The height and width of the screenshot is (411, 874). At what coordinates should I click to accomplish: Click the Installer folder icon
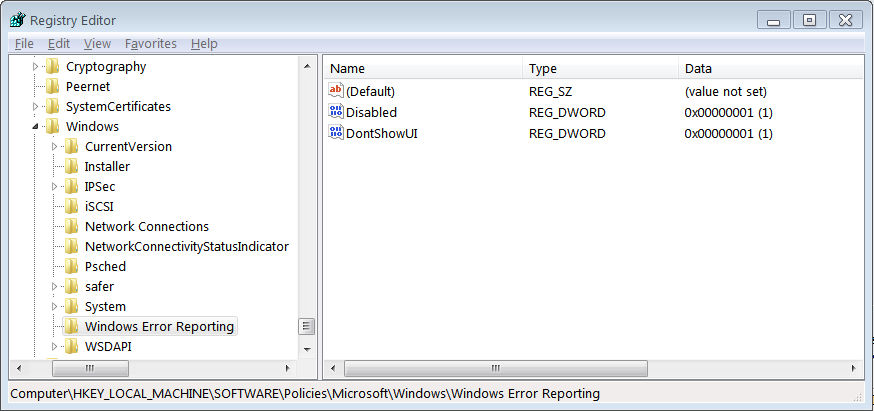pos(71,167)
